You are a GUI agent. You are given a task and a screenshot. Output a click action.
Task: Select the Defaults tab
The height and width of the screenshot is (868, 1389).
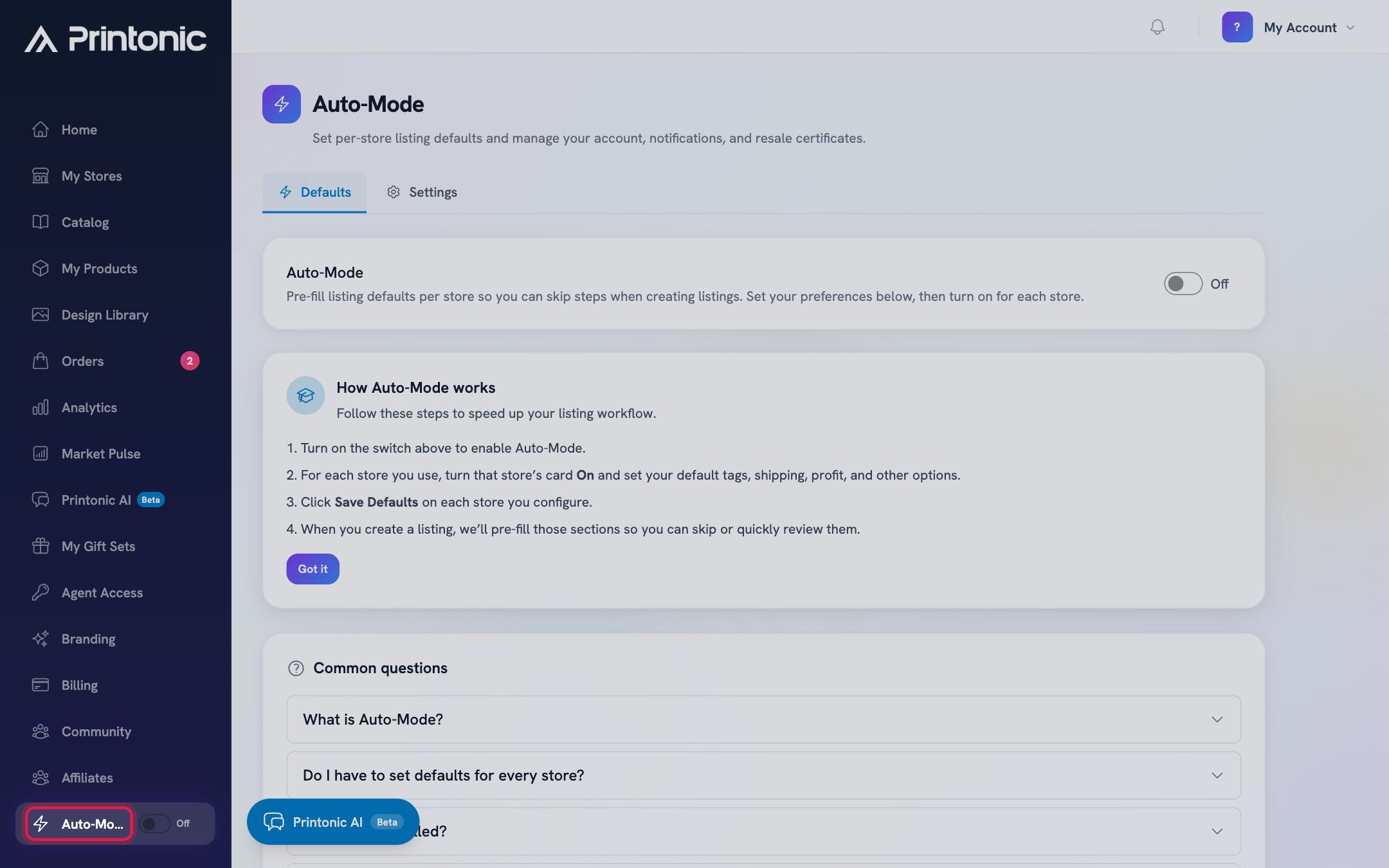coord(314,192)
